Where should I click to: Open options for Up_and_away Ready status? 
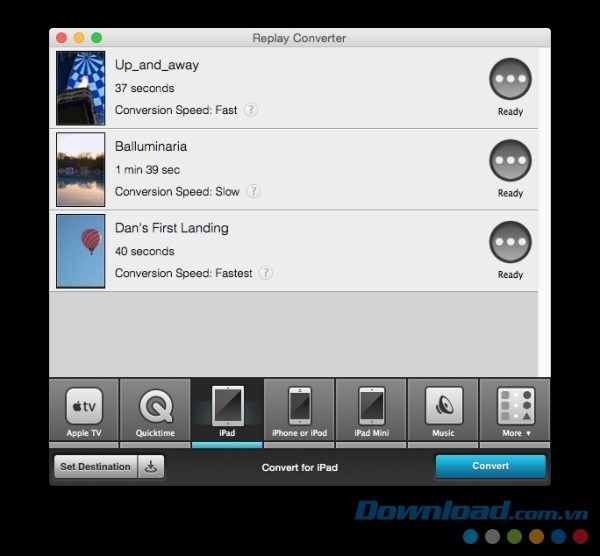tap(510, 80)
